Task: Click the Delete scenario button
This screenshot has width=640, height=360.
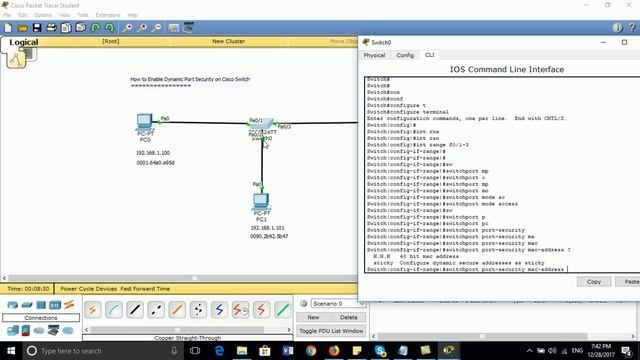Action: [349, 317]
